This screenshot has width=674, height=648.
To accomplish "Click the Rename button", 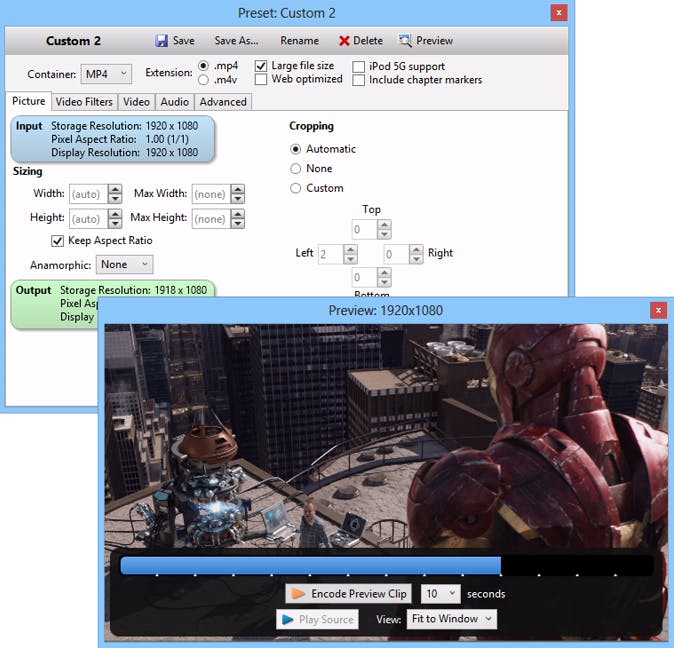I will (300, 41).
